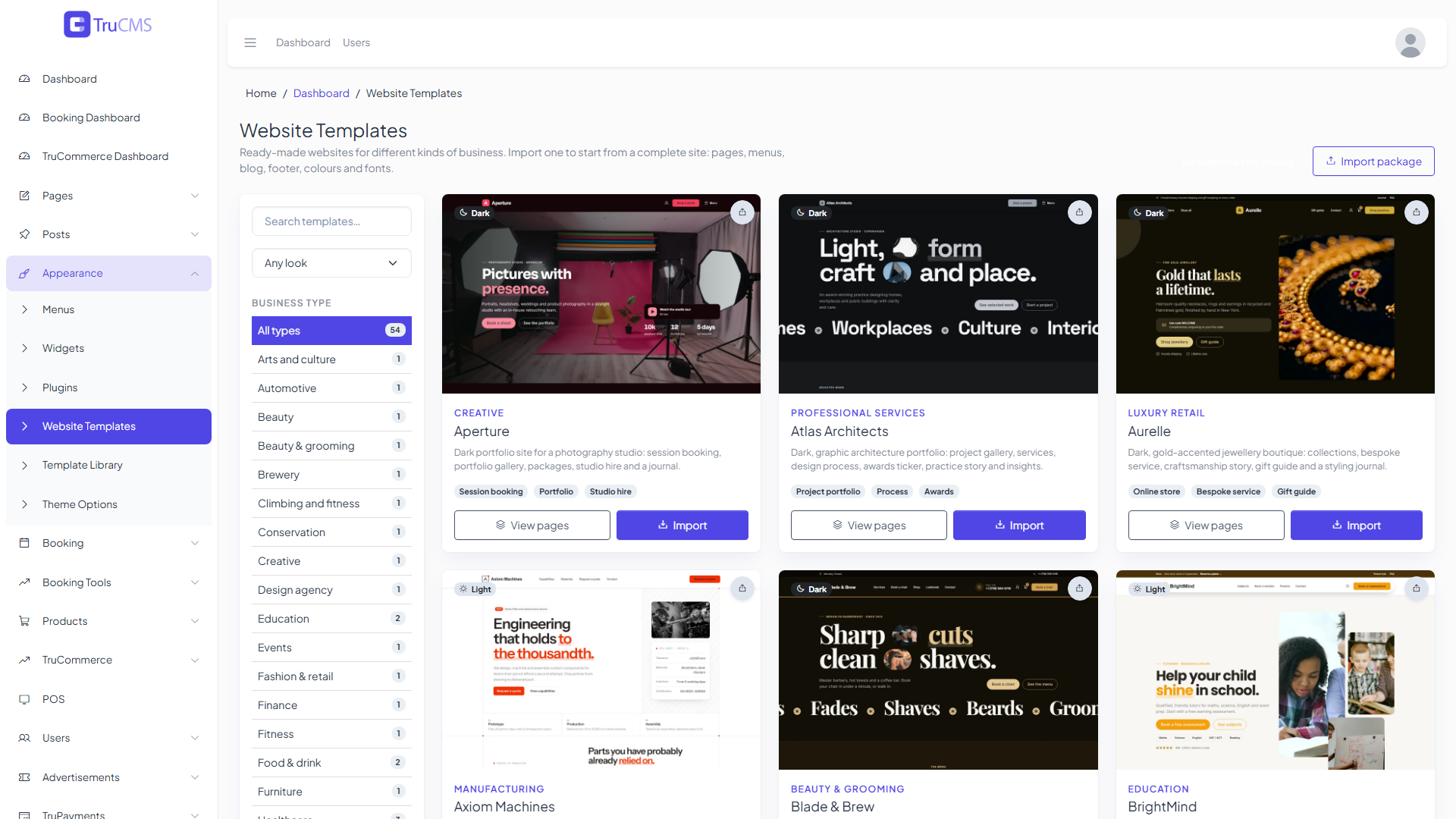
Task: Click the TruCMS logo
Action: click(x=108, y=24)
